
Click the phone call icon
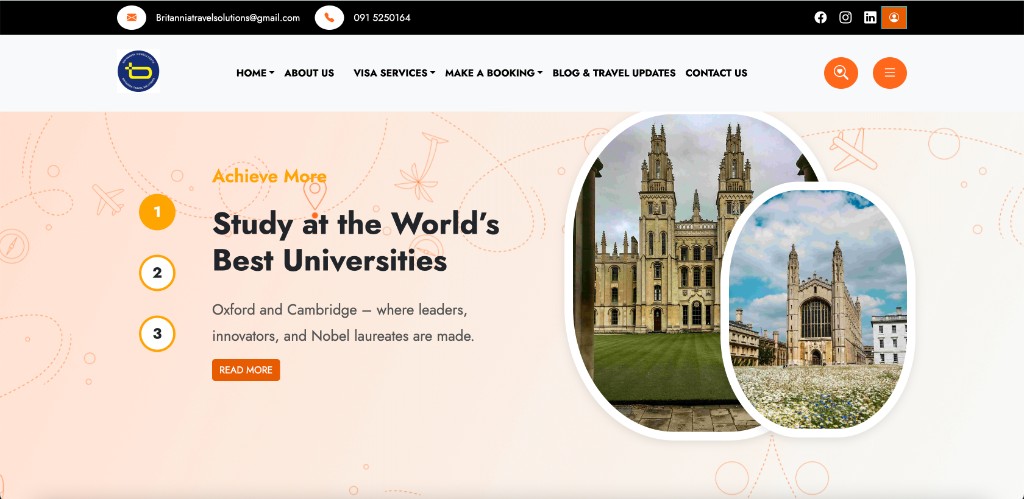pos(329,18)
